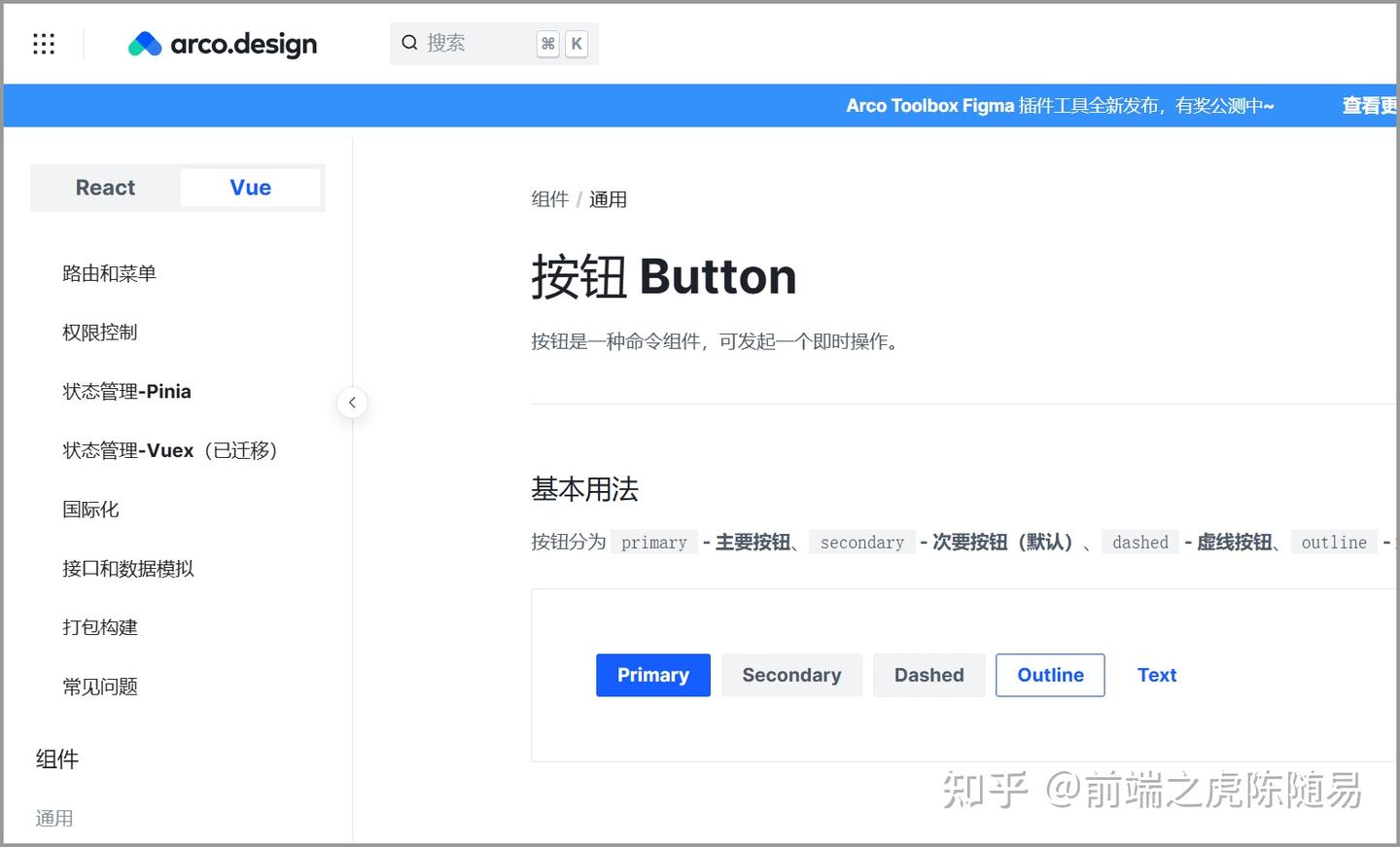The width and height of the screenshot is (1400, 847).
Task: Click the 组件 breadcrumb link
Action: pos(549,198)
